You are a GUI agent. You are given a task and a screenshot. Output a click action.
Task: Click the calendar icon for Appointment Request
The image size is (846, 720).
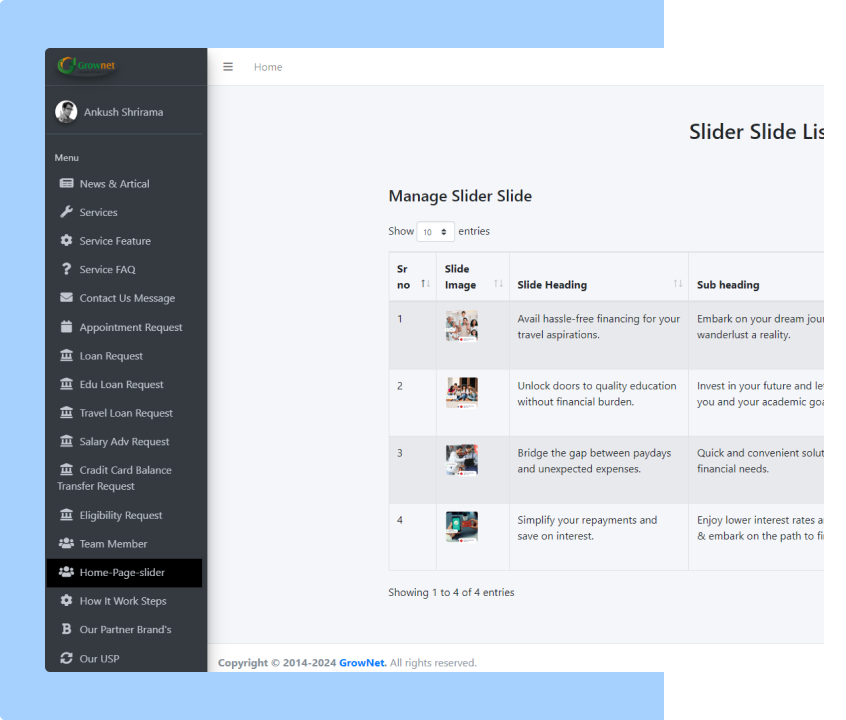pyautogui.click(x=66, y=327)
